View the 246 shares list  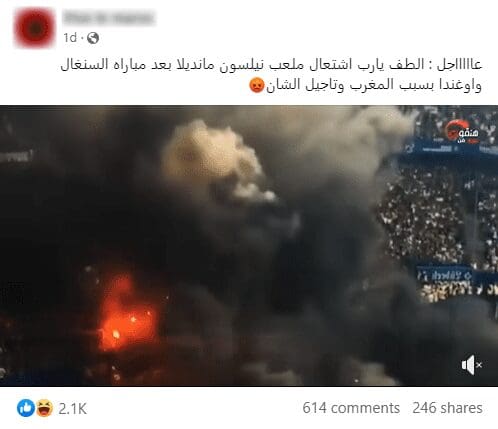447,408
